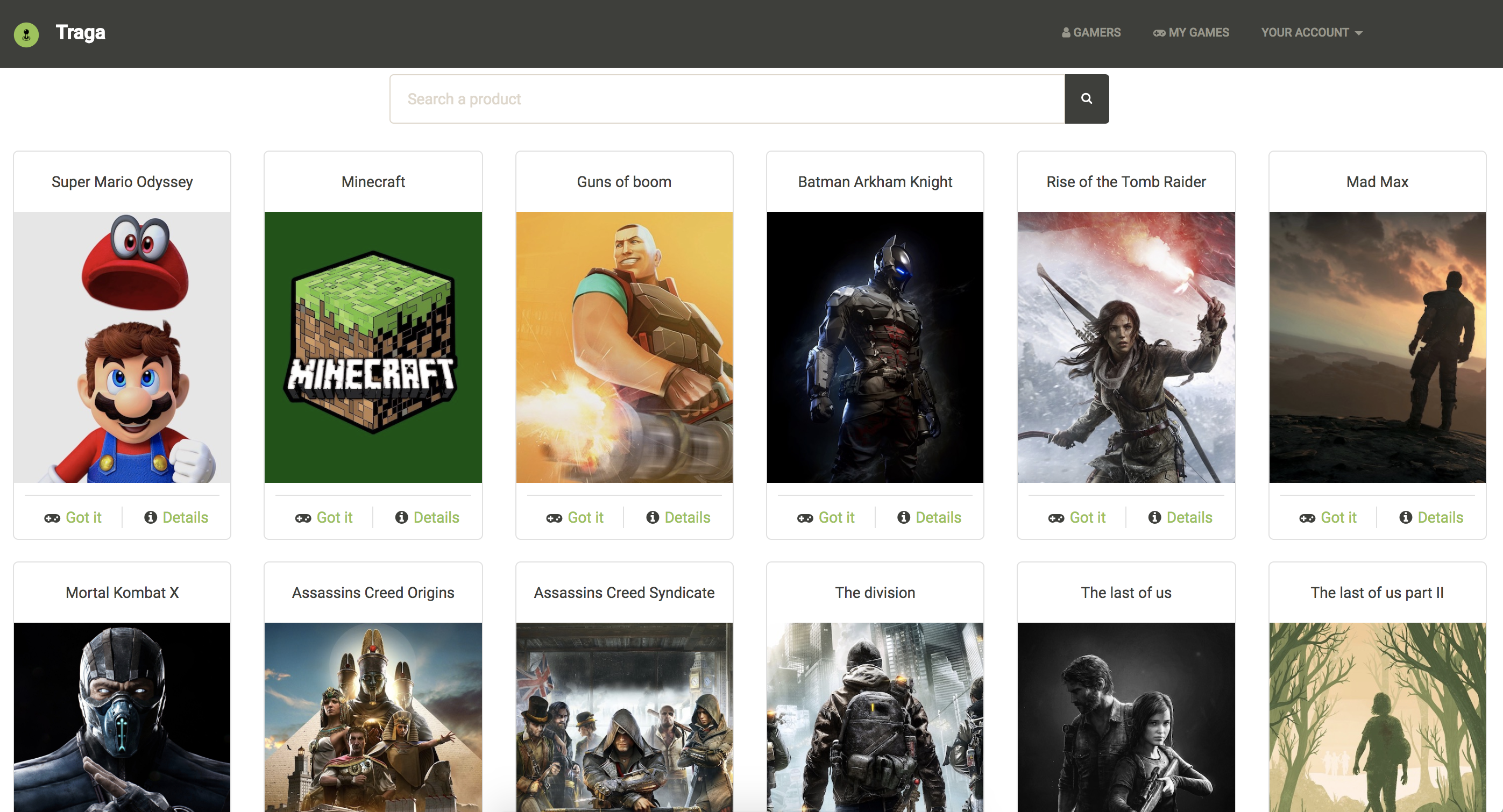Click info icon on Mad Max card
This screenshot has height=812, width=1503.
point(1406,517)
